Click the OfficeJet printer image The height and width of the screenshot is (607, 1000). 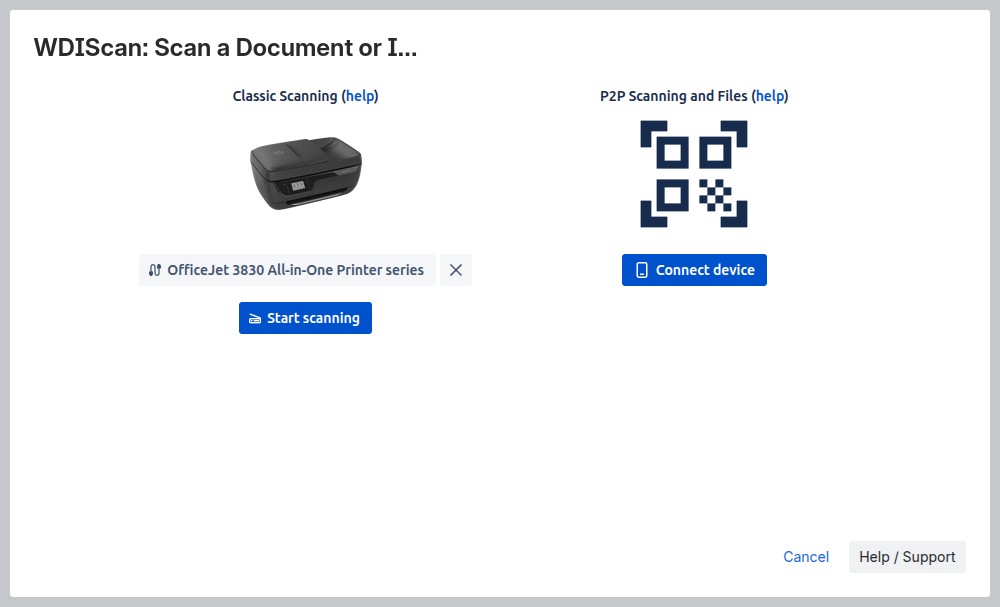tap(305, 173)
